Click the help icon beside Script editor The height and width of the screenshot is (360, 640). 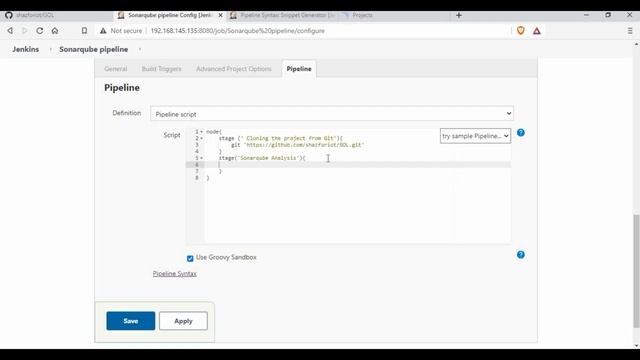pyautogui.click(x=521, y=133)
